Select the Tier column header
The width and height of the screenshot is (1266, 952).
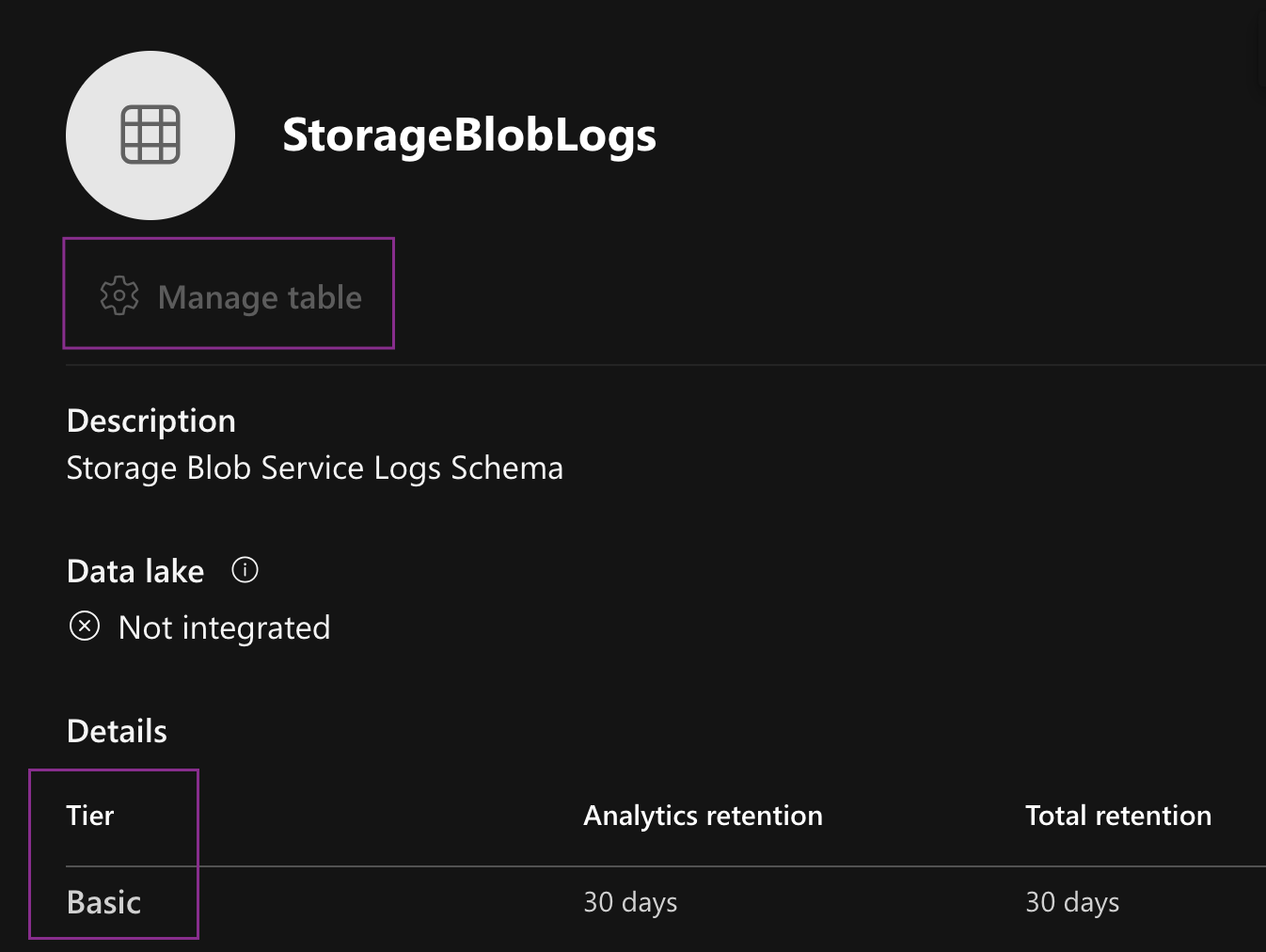tap(89, 815)
